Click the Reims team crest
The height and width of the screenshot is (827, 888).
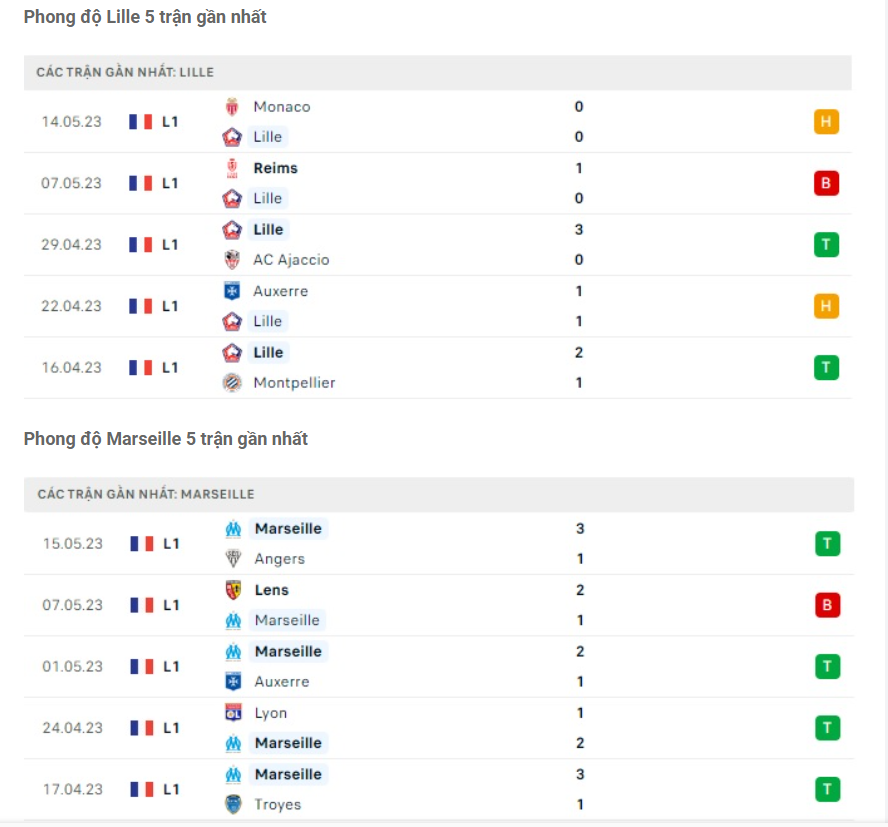tap(232, 168)
